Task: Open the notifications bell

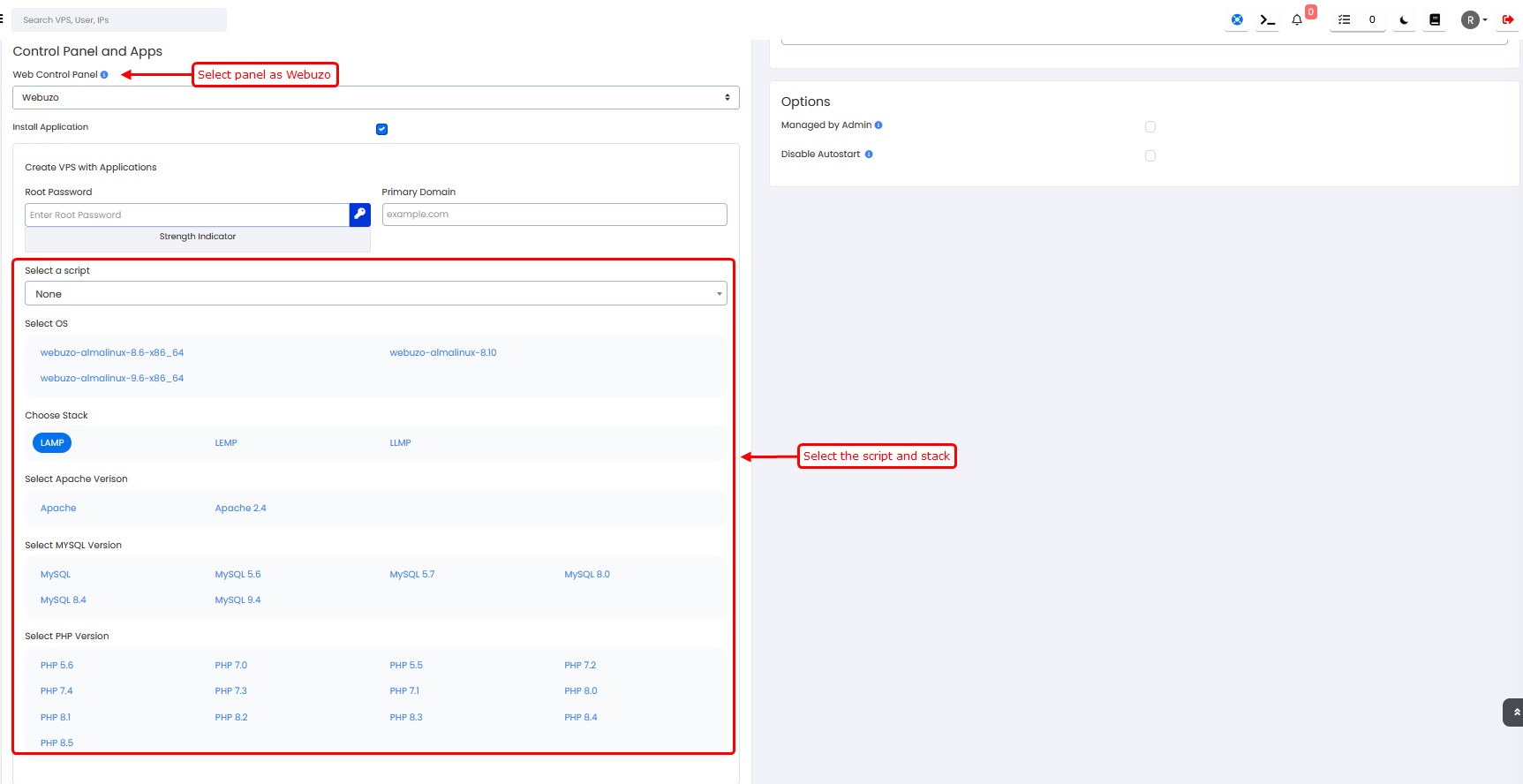Action: [x=1297, y=19]
